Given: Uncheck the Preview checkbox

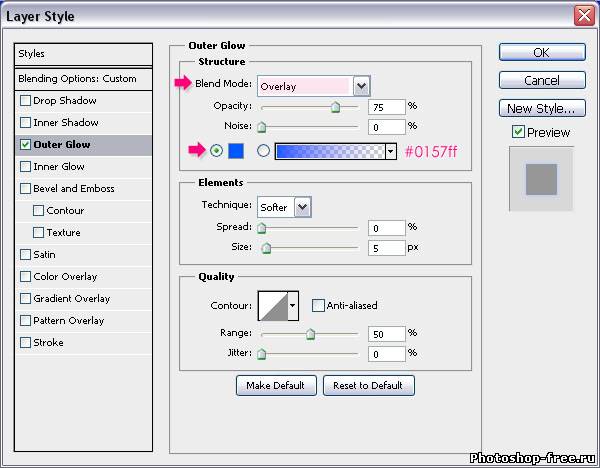Looking at the screenshot, I should click(x=517, y=132).
